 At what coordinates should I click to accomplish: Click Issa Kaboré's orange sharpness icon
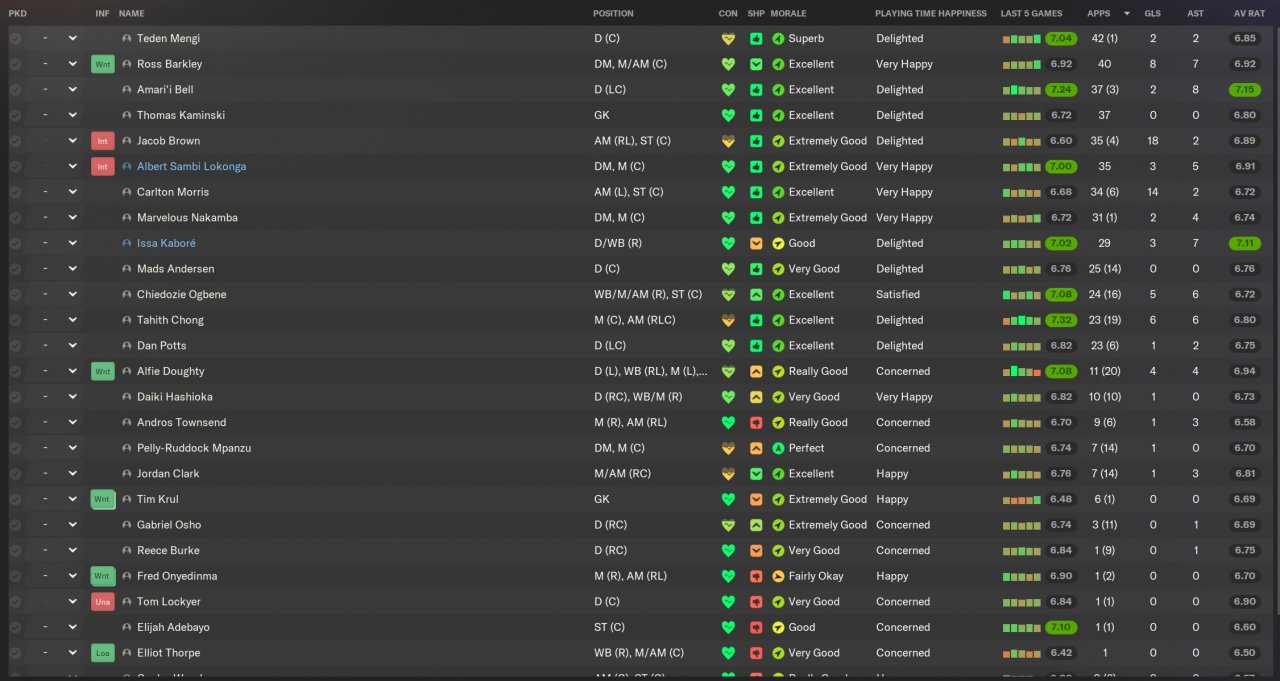click(756, 243)
